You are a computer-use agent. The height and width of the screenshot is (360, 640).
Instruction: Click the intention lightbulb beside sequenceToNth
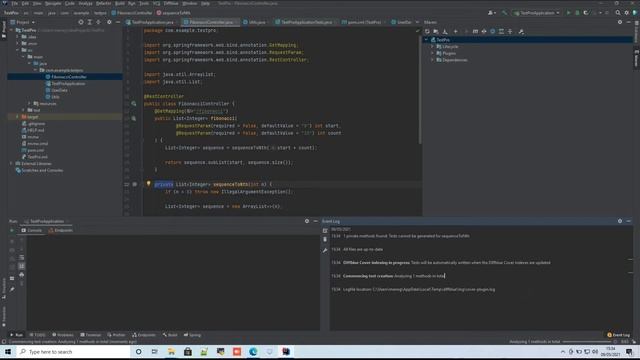149,184
